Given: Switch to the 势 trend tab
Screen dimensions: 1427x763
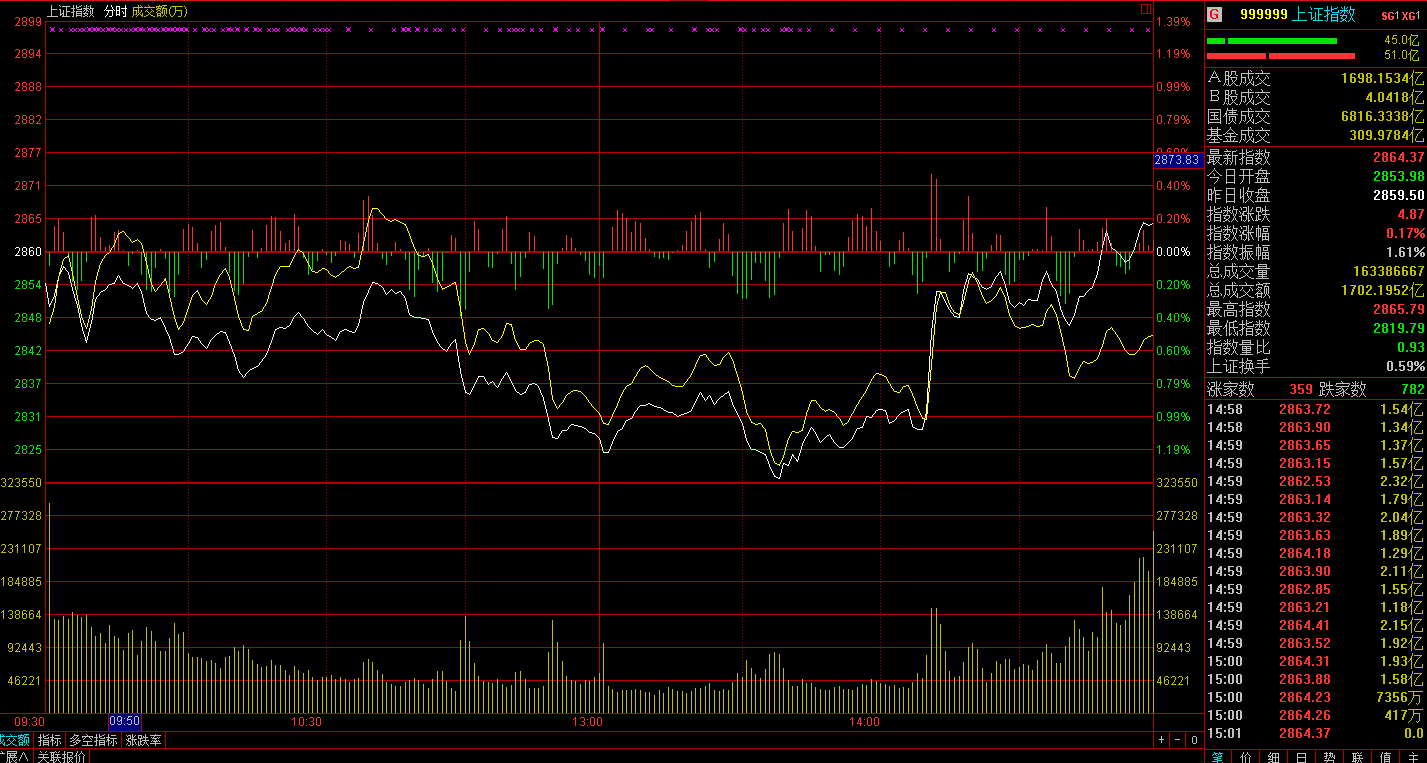Looking at the screenshot, I should [x=1329, y=756].
